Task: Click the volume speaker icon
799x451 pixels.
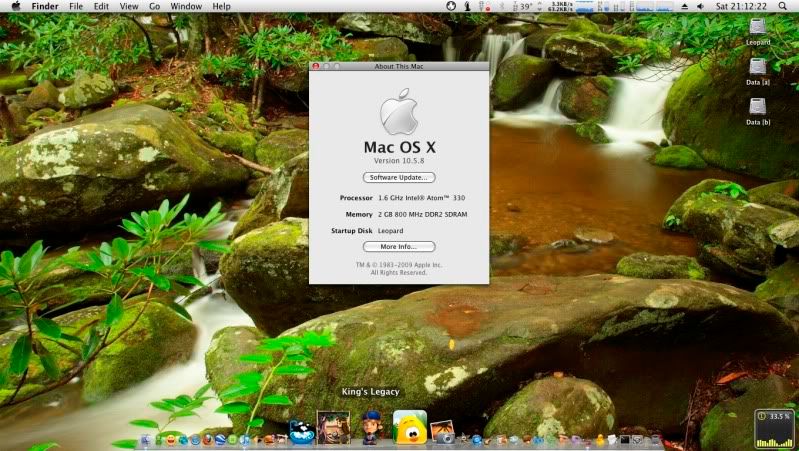Action: pos(700,6)
